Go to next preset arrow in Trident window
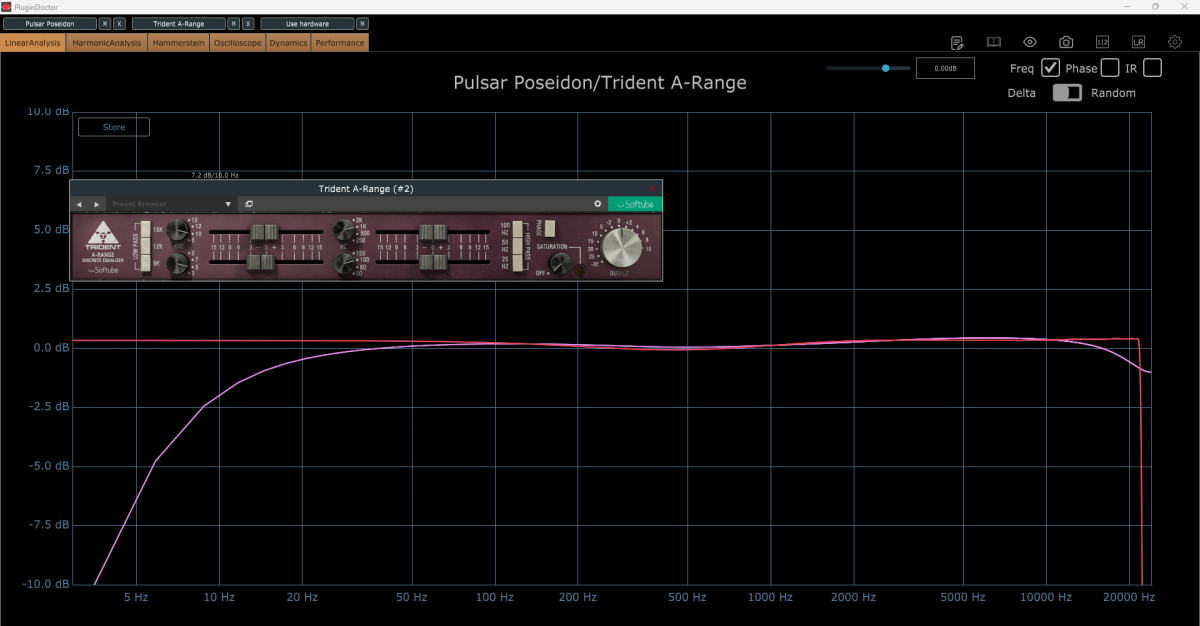1200x626 pixels. 96,204
